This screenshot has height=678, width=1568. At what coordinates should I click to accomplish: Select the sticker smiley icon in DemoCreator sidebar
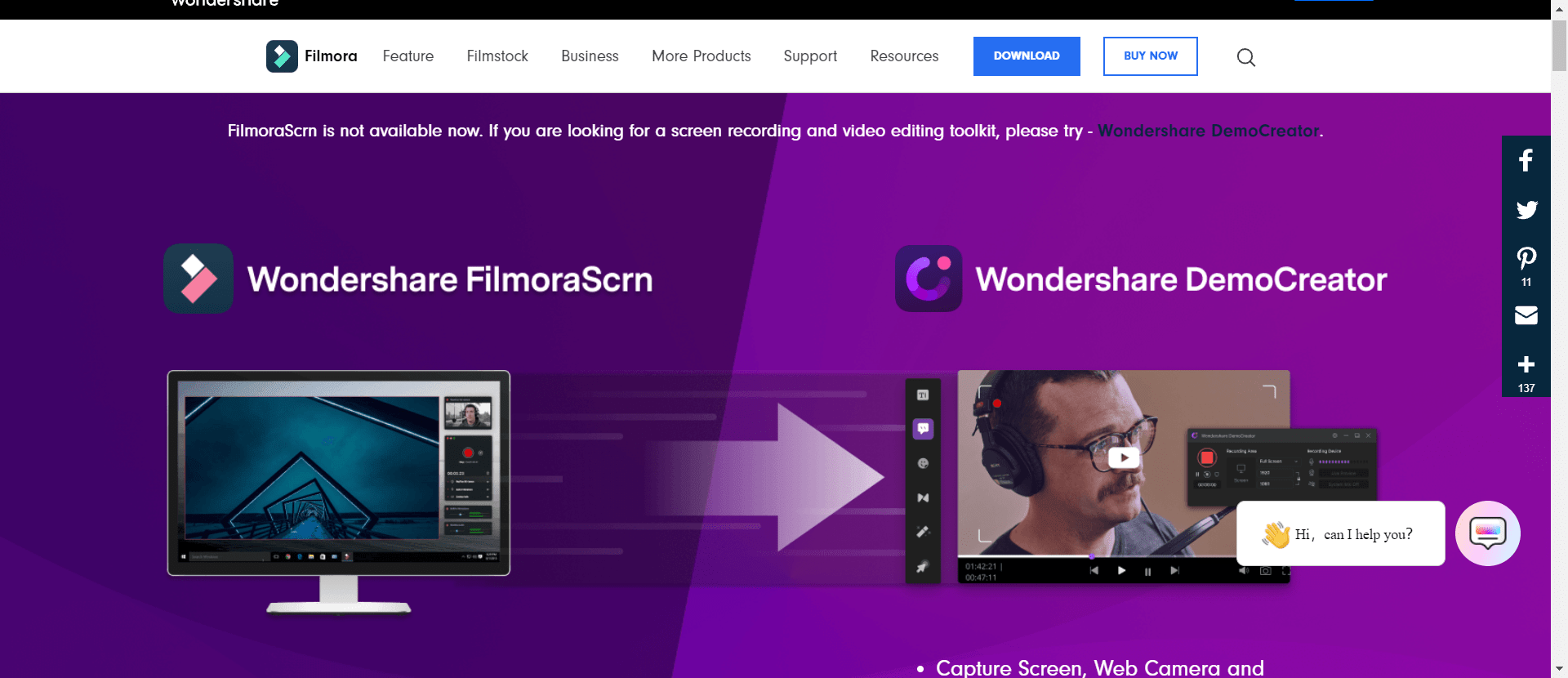(x=923, y=463)
